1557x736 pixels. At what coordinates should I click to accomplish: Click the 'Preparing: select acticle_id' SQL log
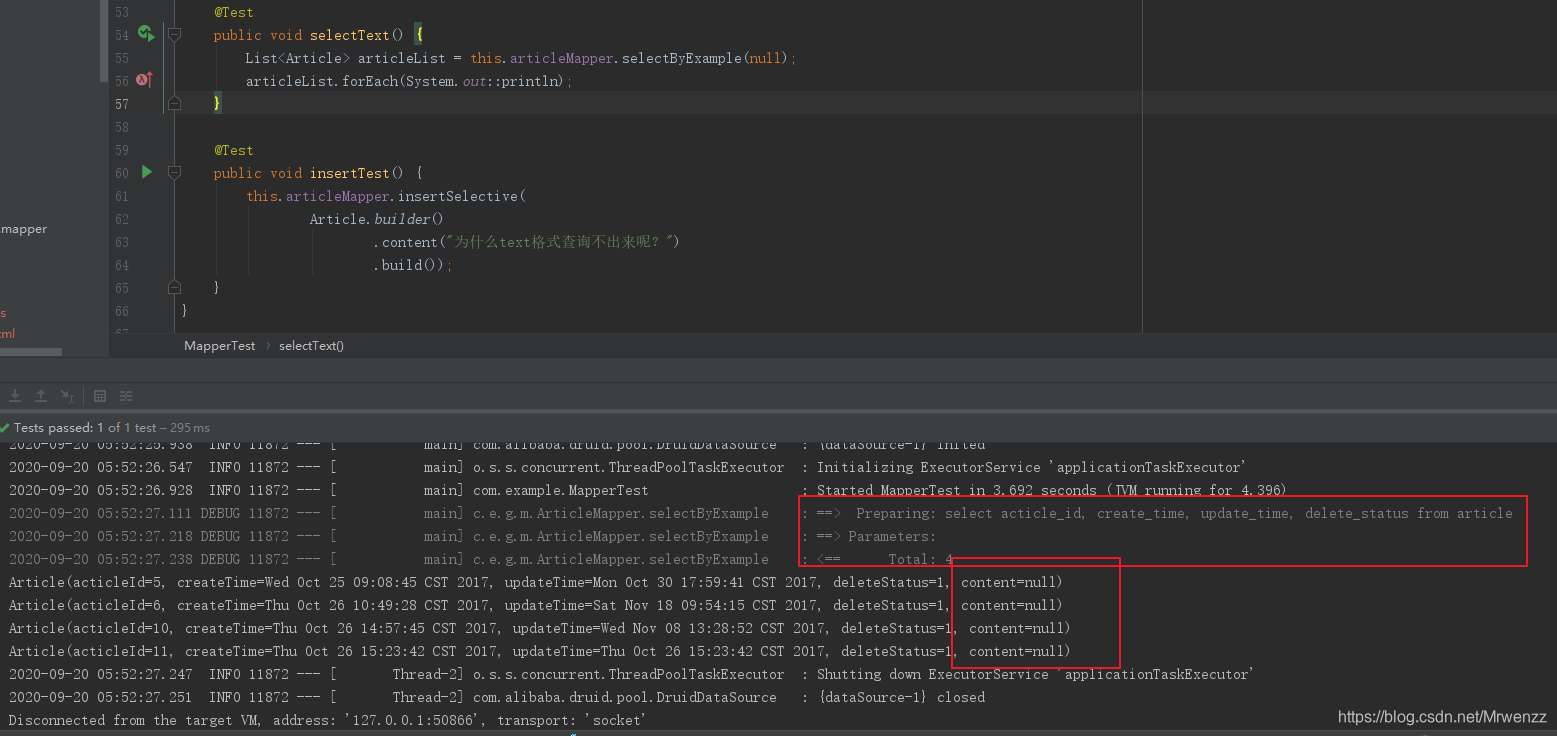point(1184,513)
